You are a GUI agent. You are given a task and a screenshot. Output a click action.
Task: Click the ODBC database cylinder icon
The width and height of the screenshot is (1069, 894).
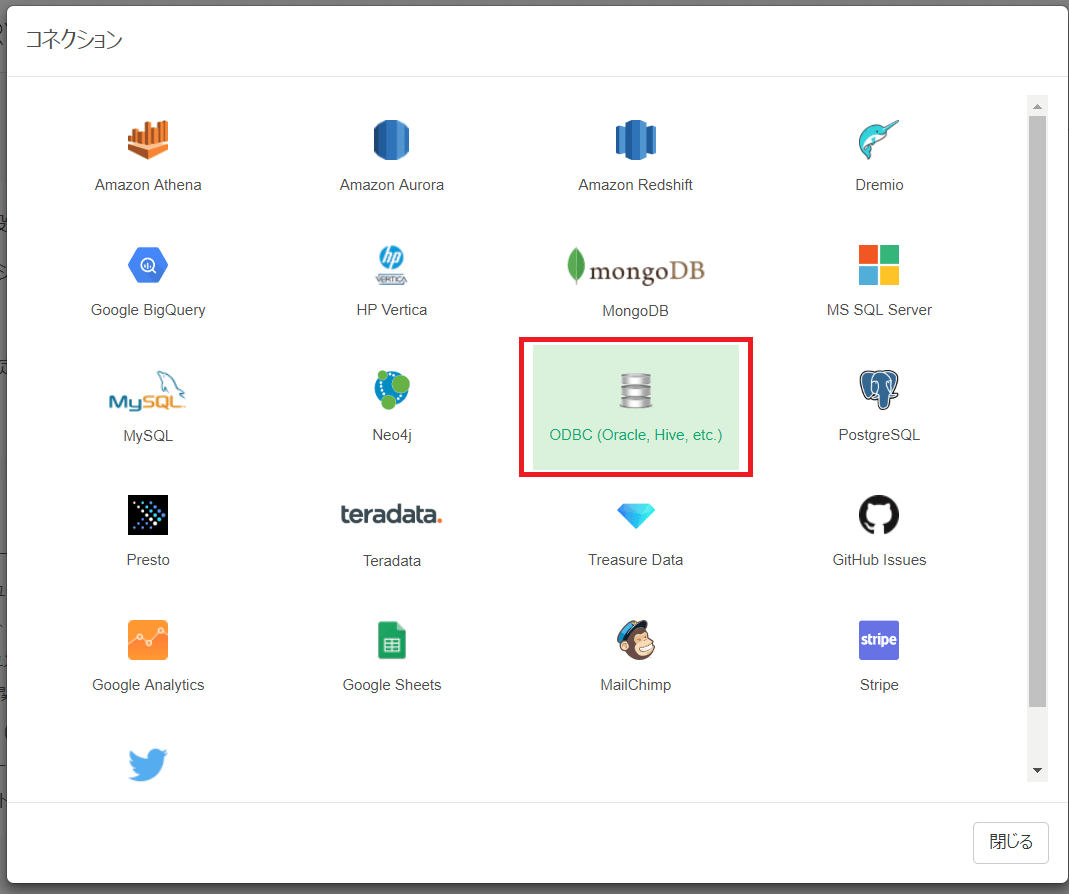635,390
